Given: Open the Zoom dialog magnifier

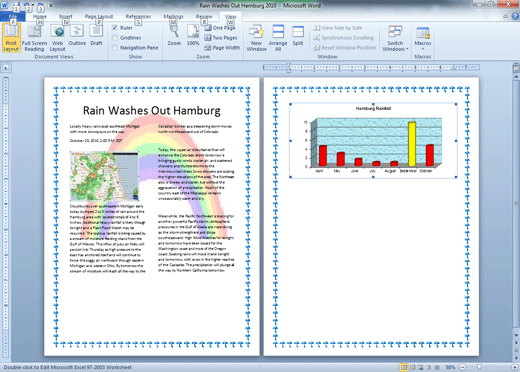Looking at the screenshot, I should [174, 35].
